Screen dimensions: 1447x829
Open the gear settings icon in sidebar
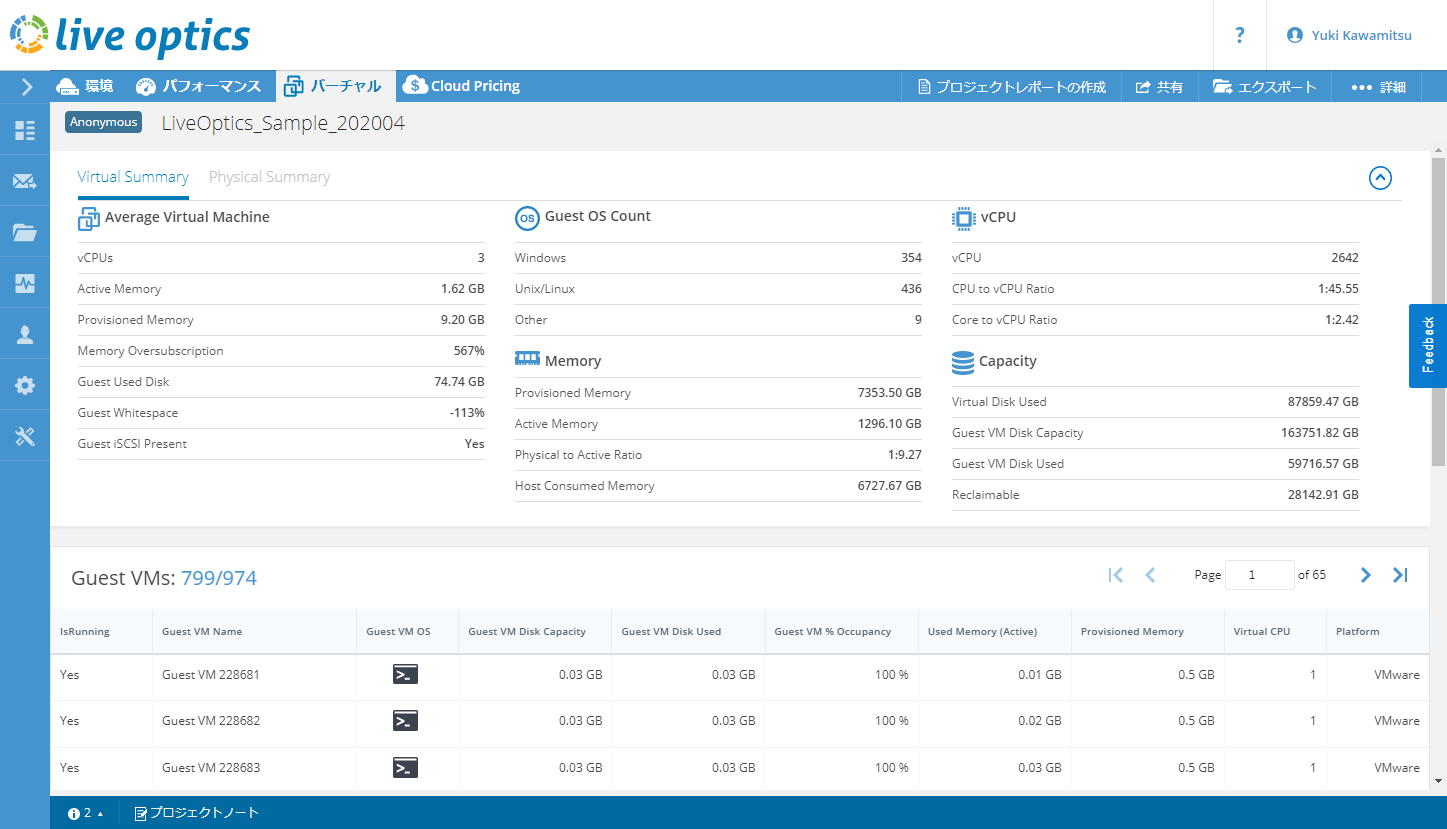click(25, 386)
